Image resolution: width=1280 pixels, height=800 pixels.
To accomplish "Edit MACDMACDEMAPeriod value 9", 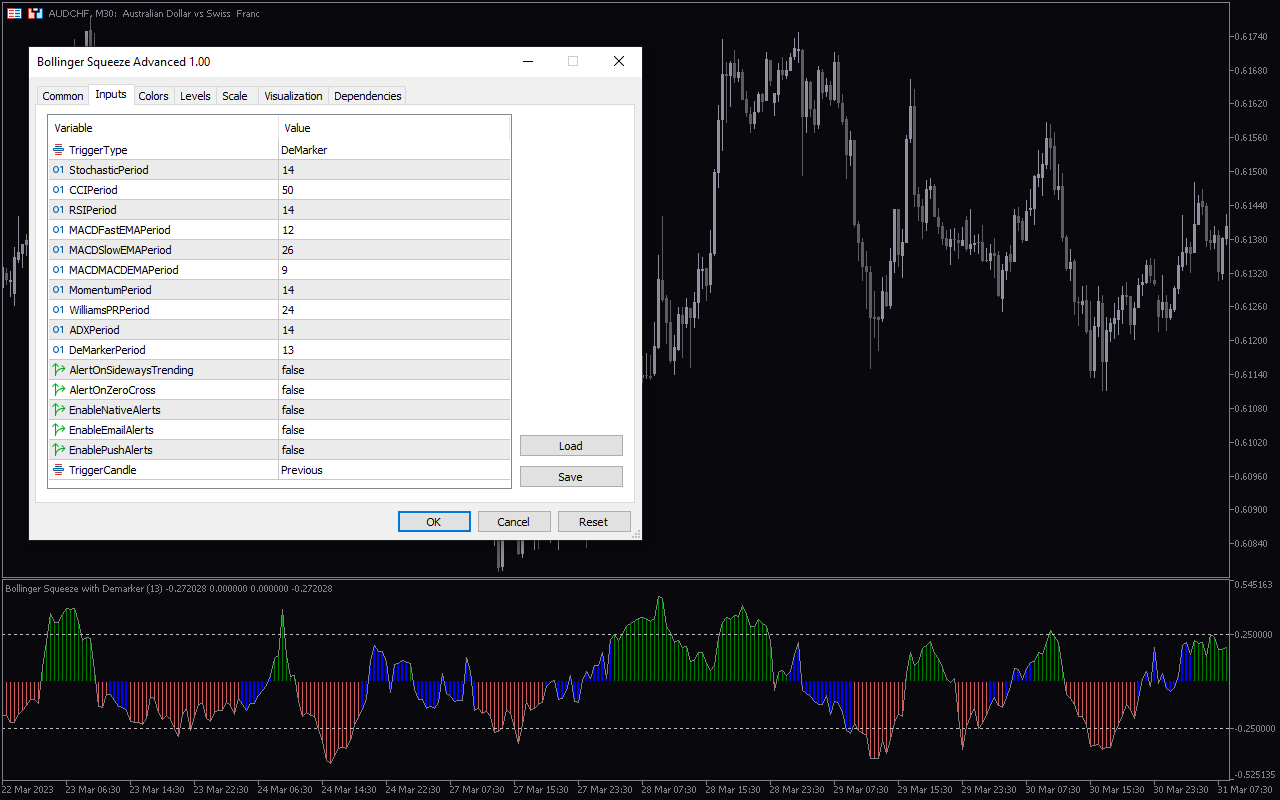I will pos(394,270).
